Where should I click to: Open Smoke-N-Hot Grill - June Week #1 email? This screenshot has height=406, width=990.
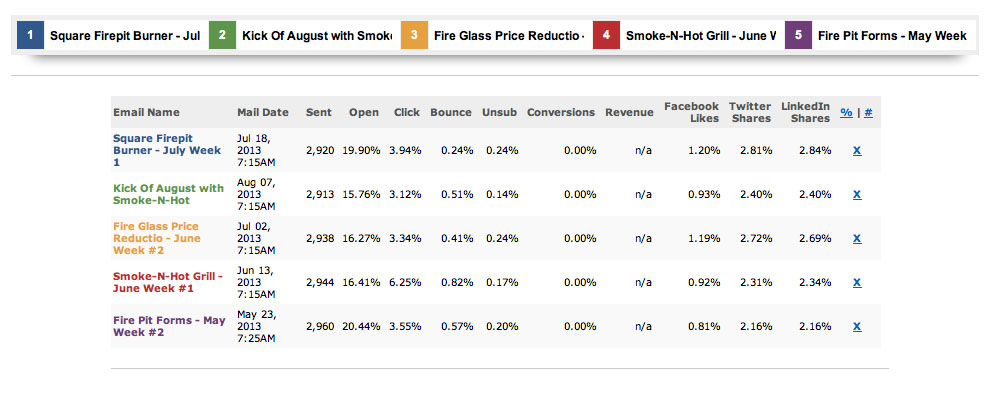166,282
